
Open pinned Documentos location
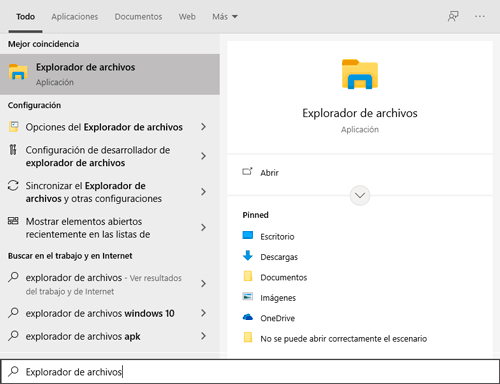284,277
